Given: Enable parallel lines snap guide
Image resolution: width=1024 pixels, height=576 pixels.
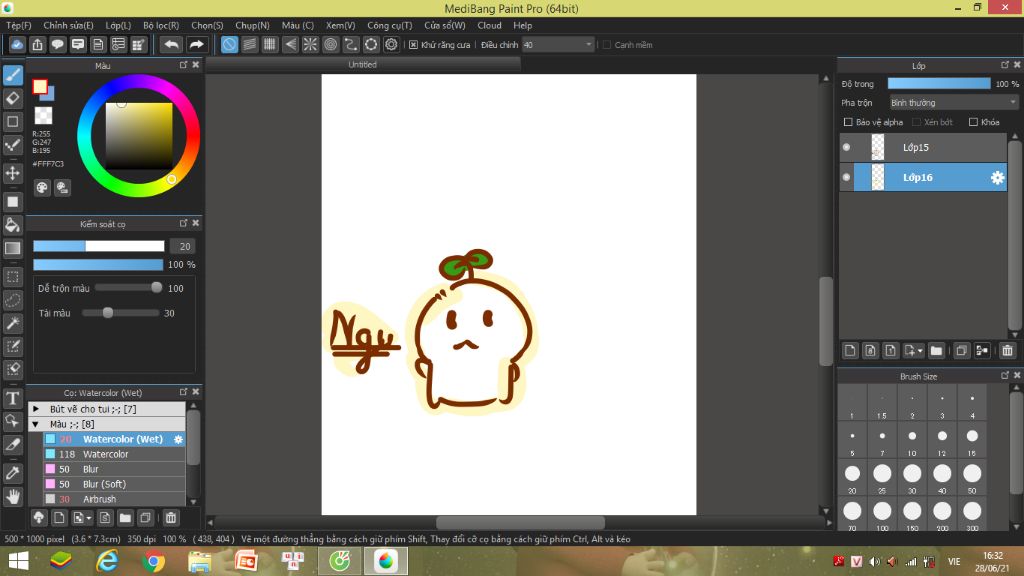Looking at the screenshot, I should [249, 44].
